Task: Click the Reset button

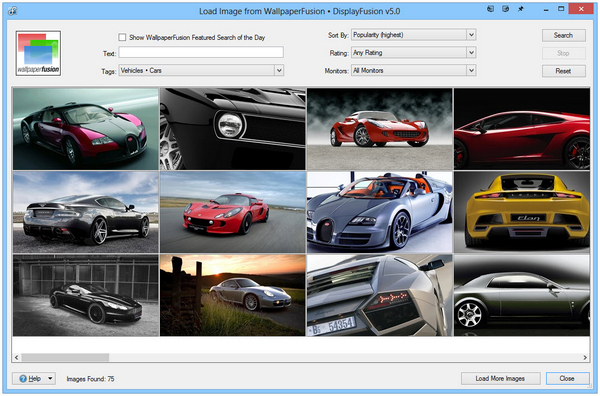Action: (564, 71)
